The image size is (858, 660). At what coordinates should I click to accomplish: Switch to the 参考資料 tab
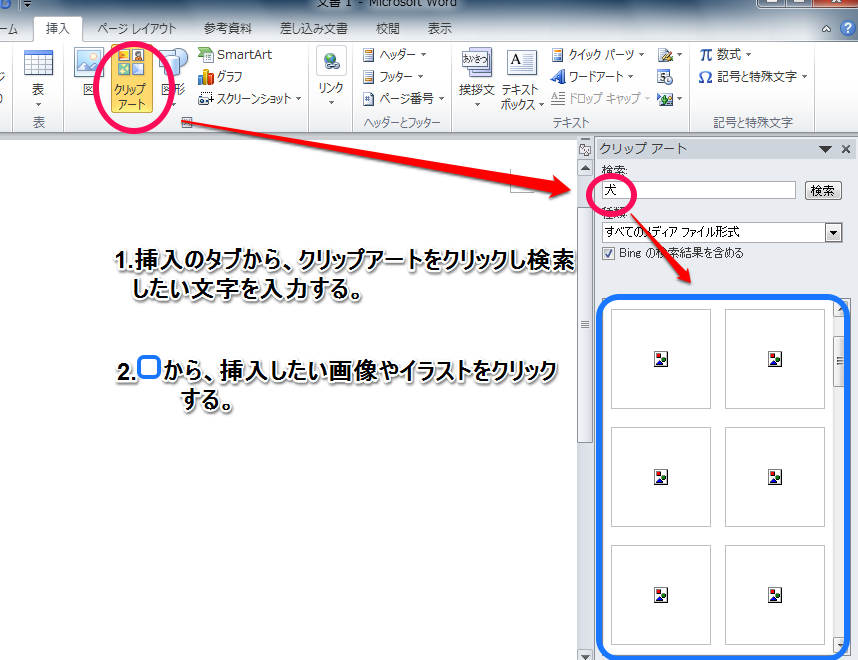click(x=228, y=28)
